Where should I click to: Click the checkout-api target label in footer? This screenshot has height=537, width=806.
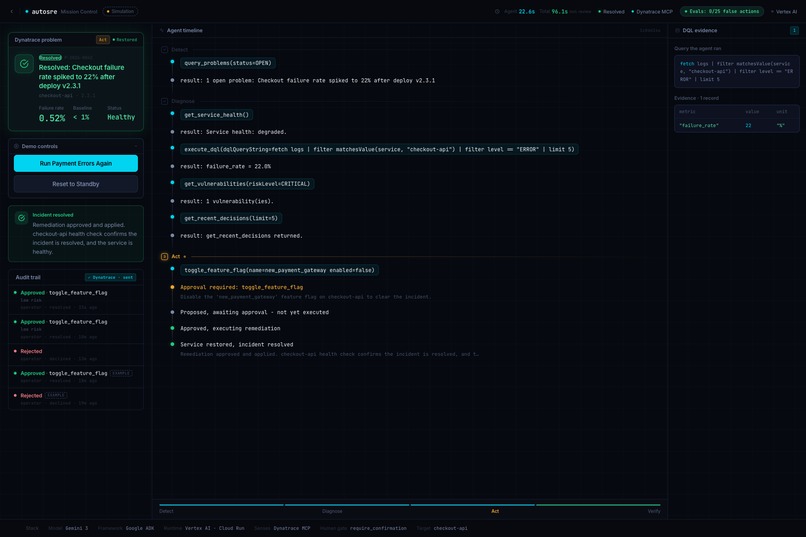(x=451, y=528)
